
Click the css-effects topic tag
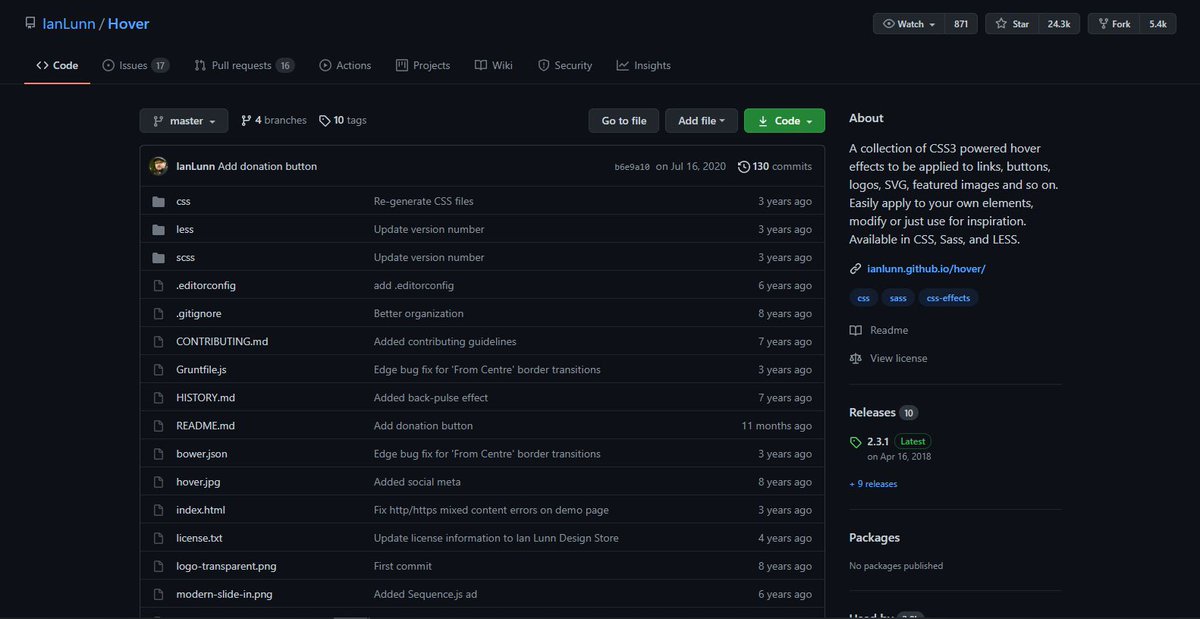click(x=949, y=297)
